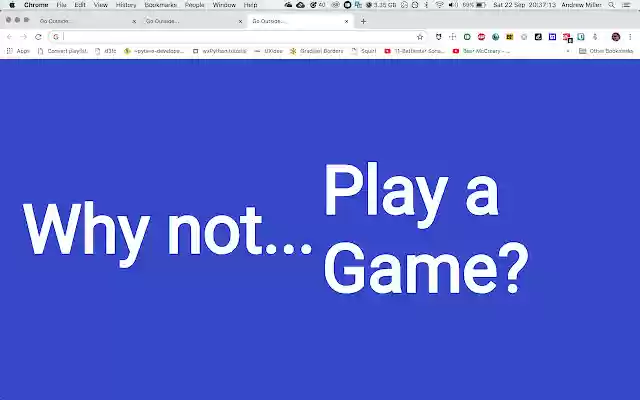Open the Window menu
640x400 pixels.
tap(224, 5)
